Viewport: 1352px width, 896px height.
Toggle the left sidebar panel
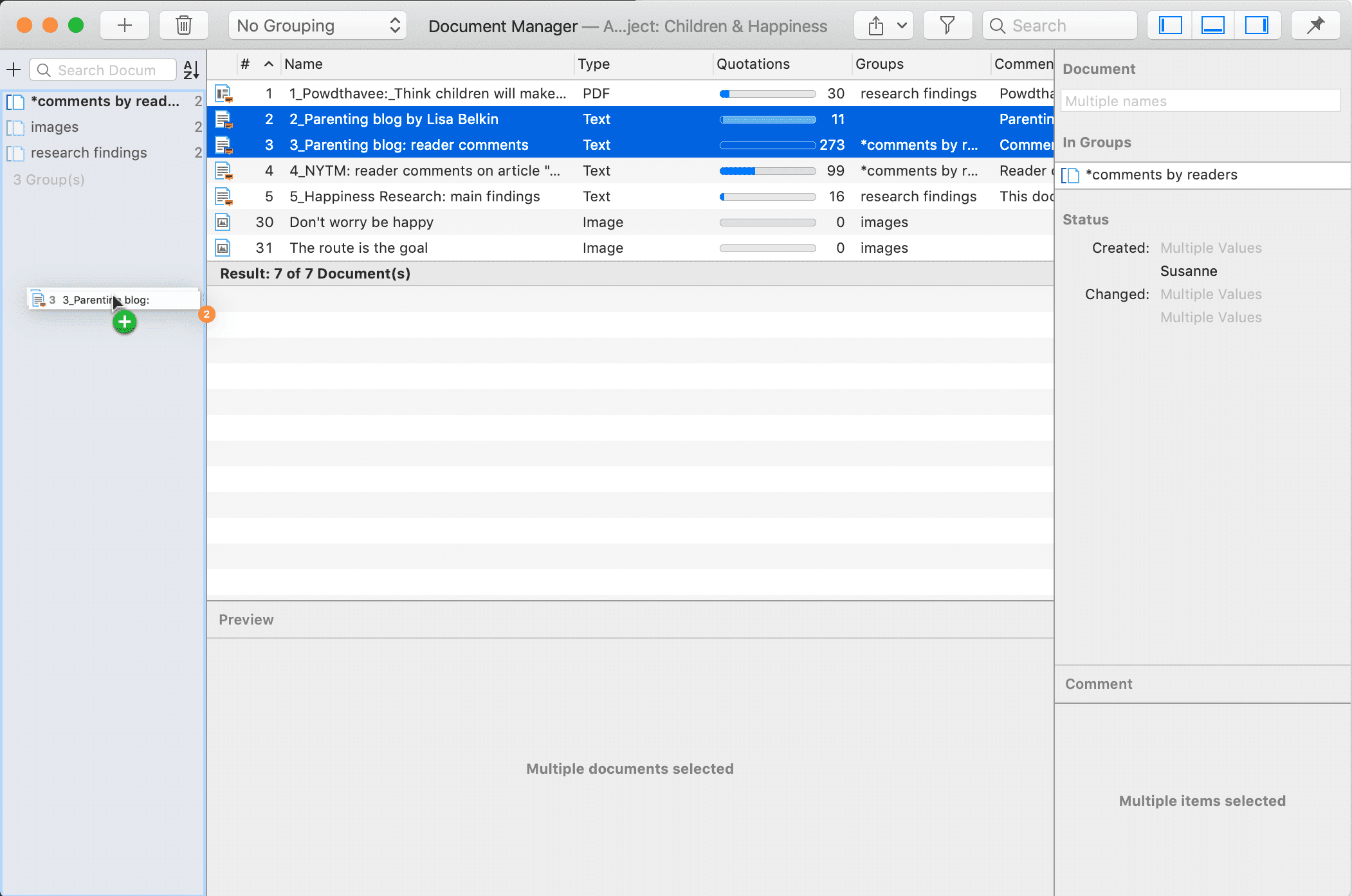(x=1170, y=26)
